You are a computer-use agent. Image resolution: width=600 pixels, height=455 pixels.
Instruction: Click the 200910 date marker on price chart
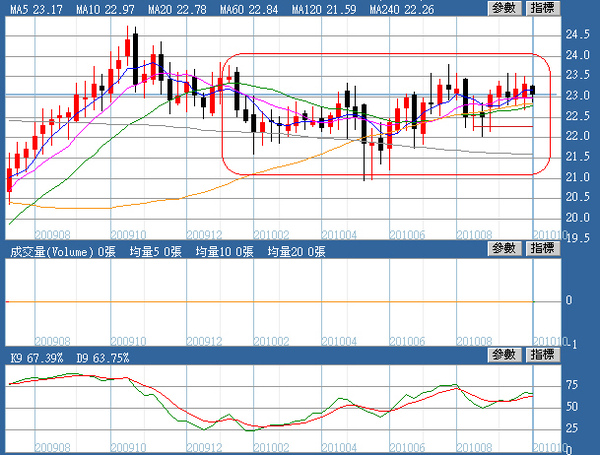point(128,234)
